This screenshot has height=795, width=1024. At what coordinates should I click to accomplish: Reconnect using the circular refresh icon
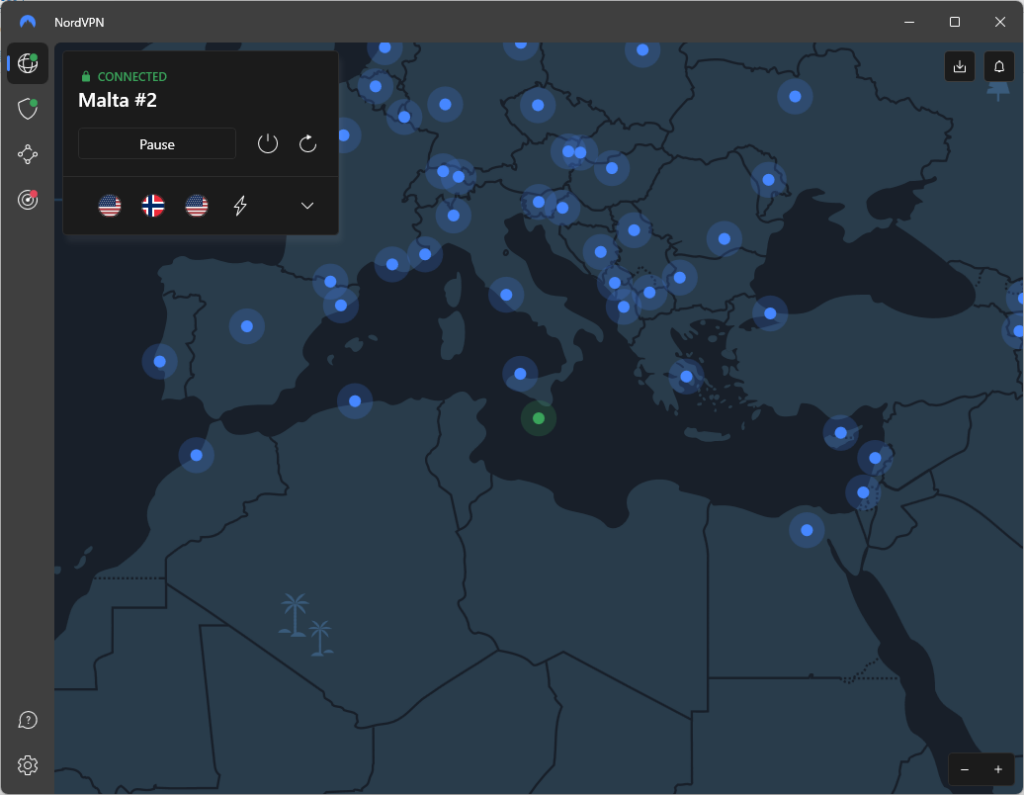point(308,144)
